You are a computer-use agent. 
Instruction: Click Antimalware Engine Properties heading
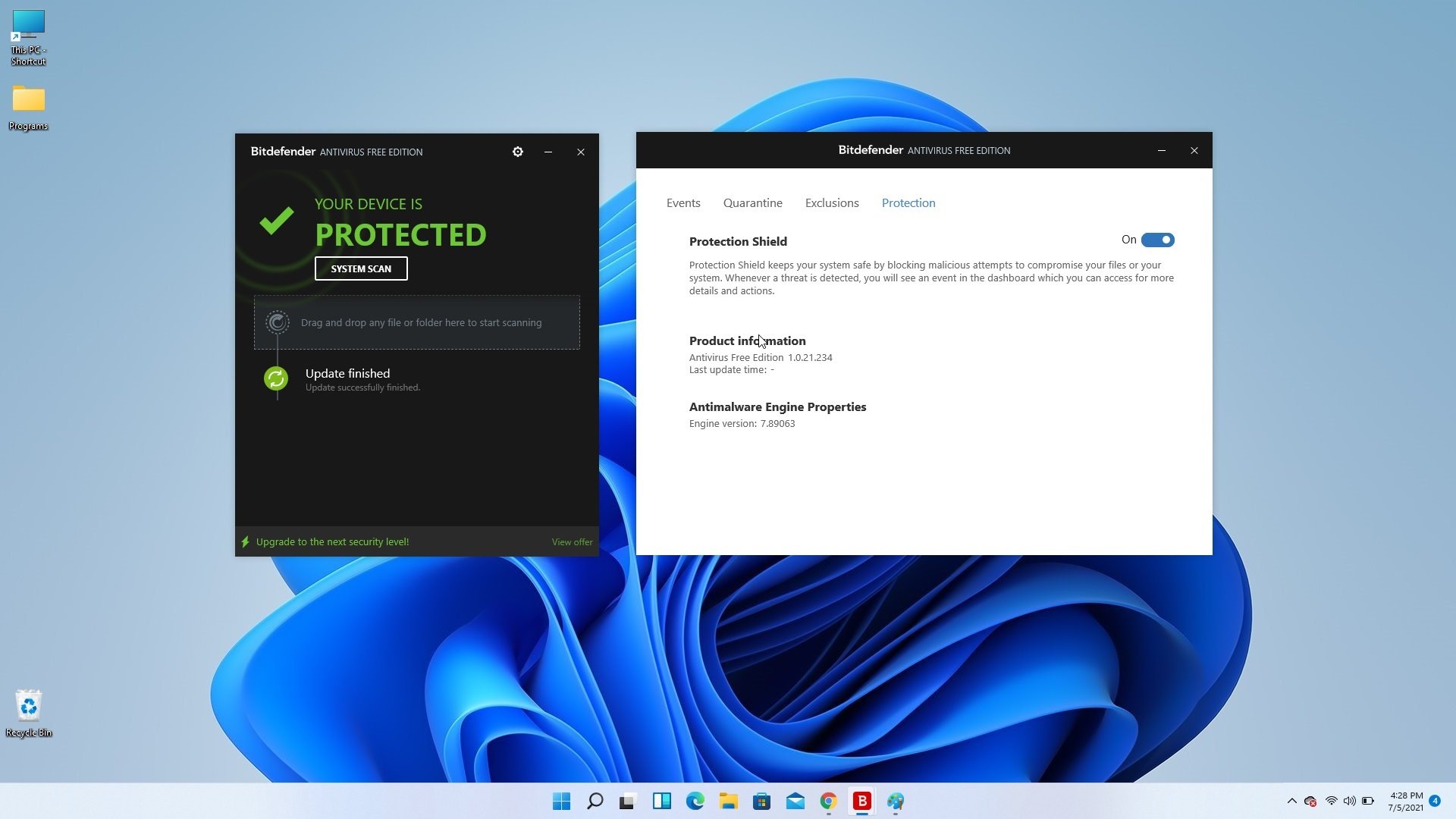pyautogui.click(x=777, y=406)
